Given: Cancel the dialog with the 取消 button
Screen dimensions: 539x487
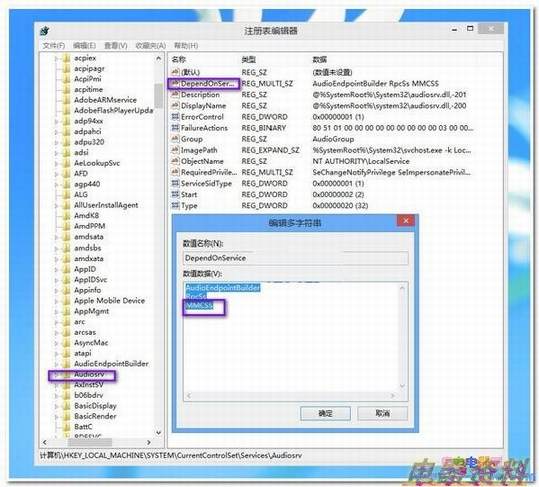Looking at the screenshot, I should [x=383, y=413].
